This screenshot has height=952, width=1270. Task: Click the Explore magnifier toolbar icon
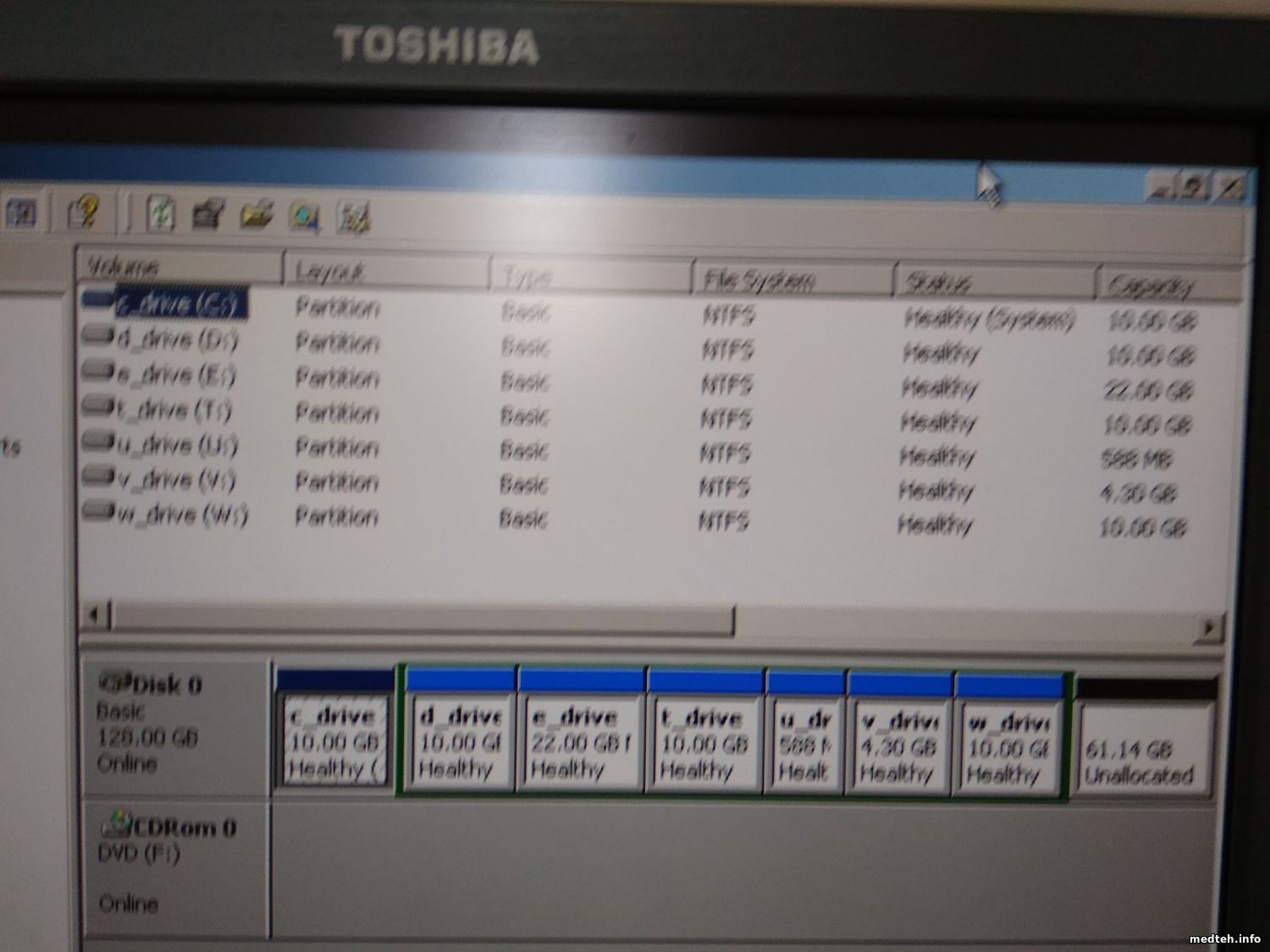click(304, 217)
